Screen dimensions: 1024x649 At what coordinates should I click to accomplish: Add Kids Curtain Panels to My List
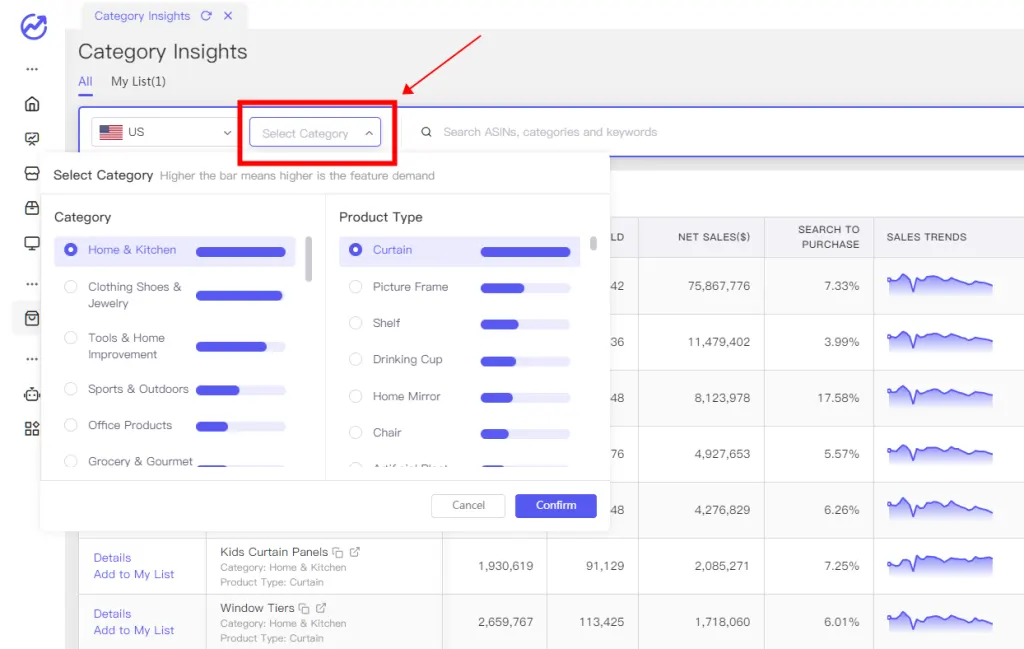[134, 574]
